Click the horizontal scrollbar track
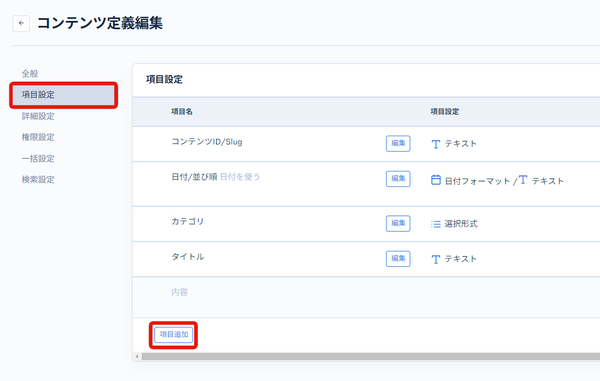The height and width of the screenshot is (381, 600). [x=370, y=357]
